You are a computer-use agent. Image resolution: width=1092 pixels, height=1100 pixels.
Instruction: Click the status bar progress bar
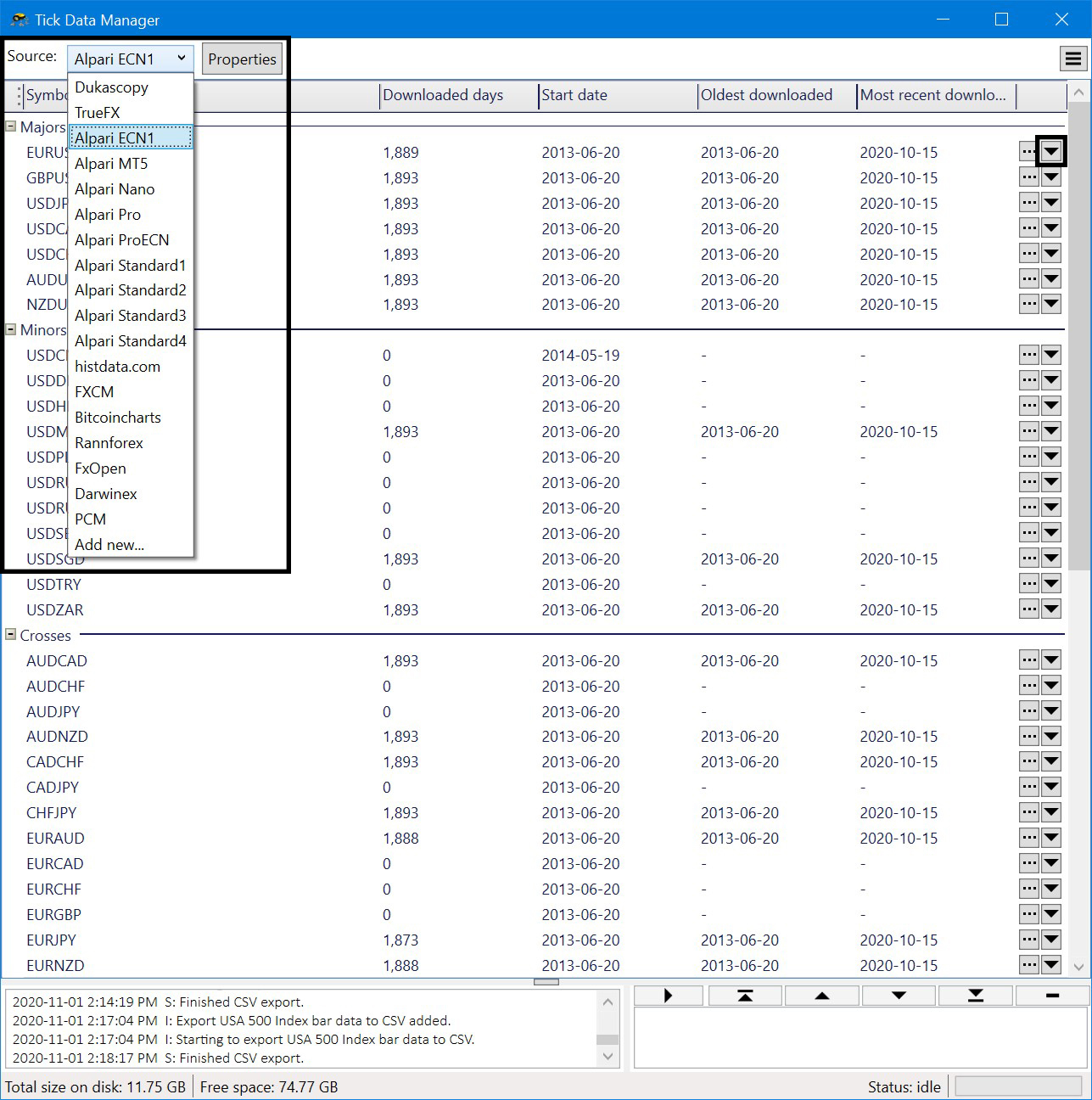point(1018,1086)
